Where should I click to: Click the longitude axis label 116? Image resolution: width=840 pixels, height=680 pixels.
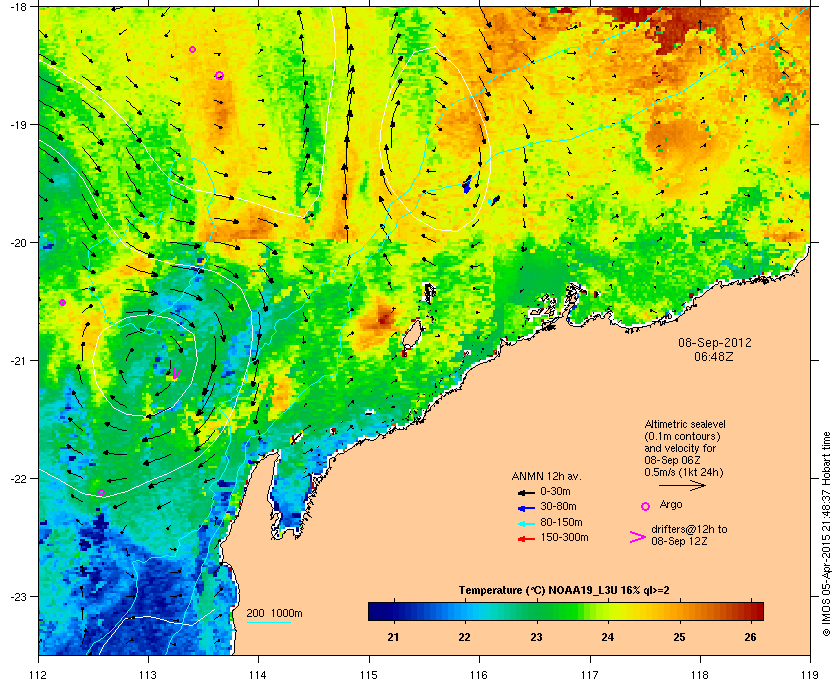[479, 675]
